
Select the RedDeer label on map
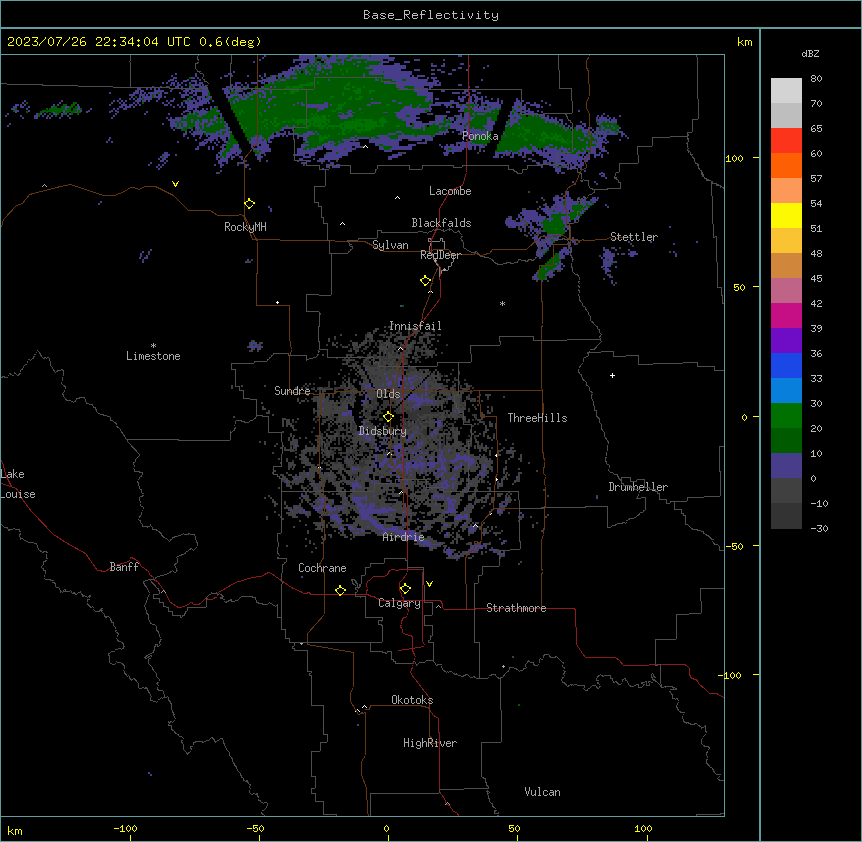[x=440, y=255]
